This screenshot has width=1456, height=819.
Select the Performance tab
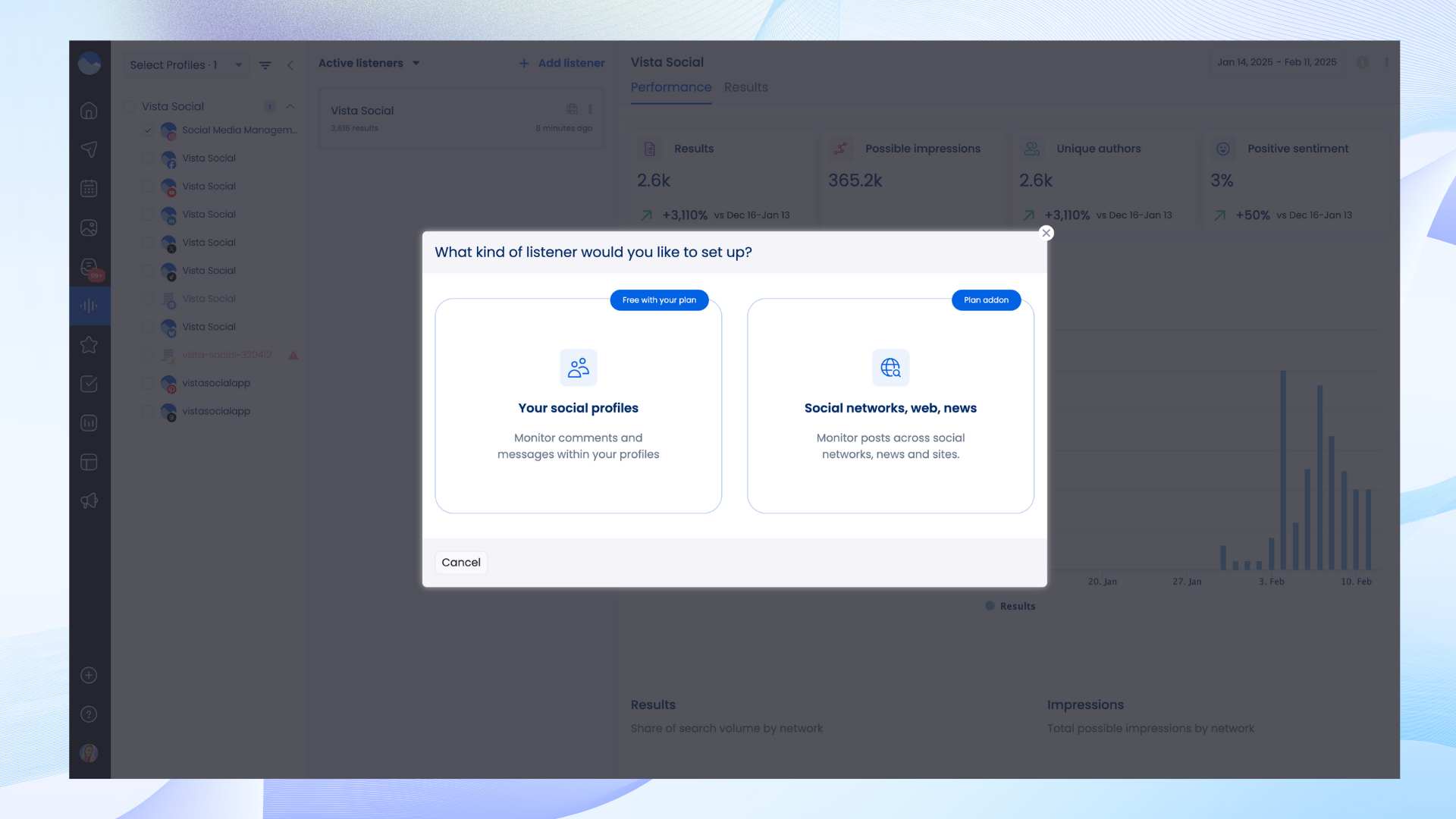click(x=670, y=87)
